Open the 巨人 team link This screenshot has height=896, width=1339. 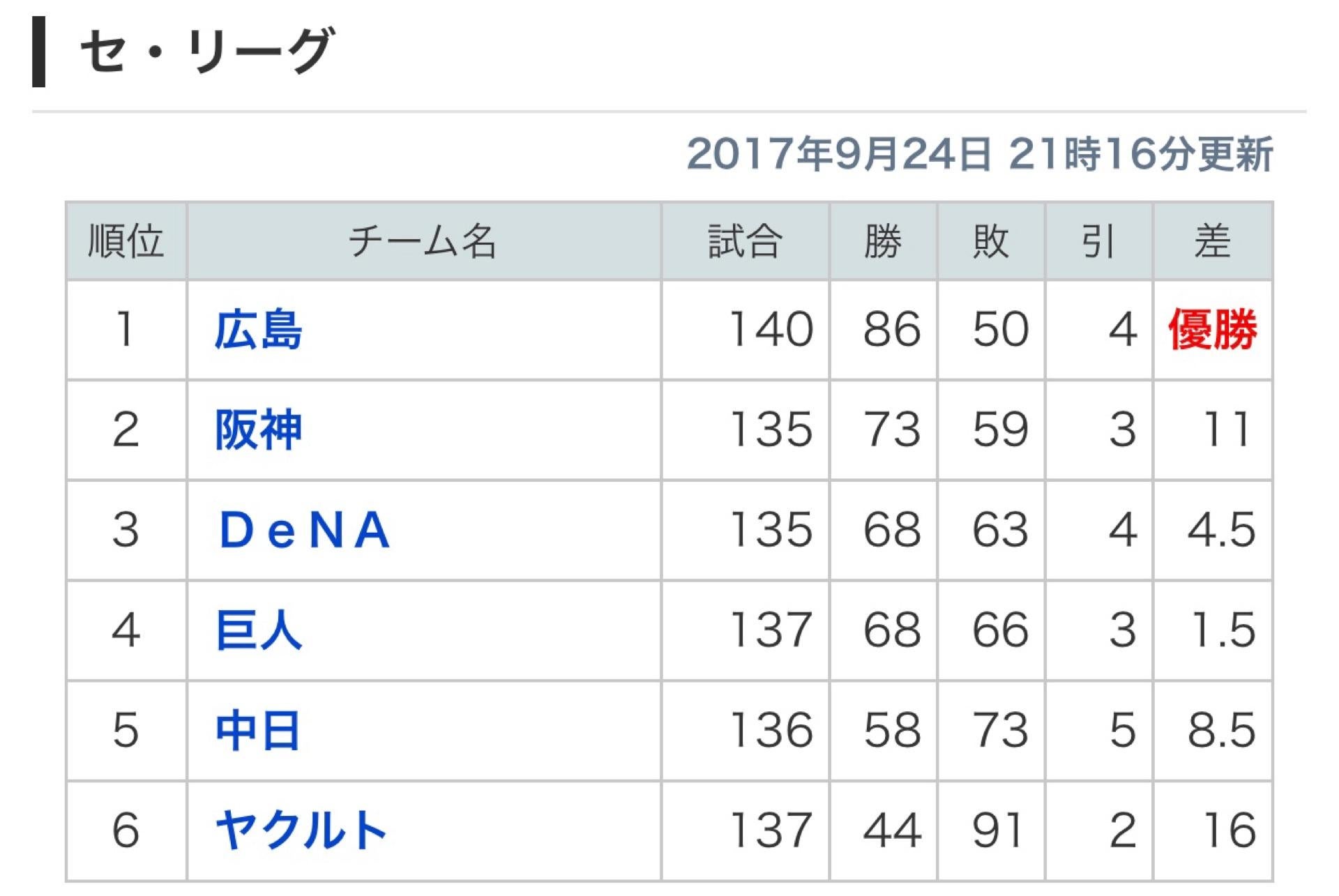259,630
